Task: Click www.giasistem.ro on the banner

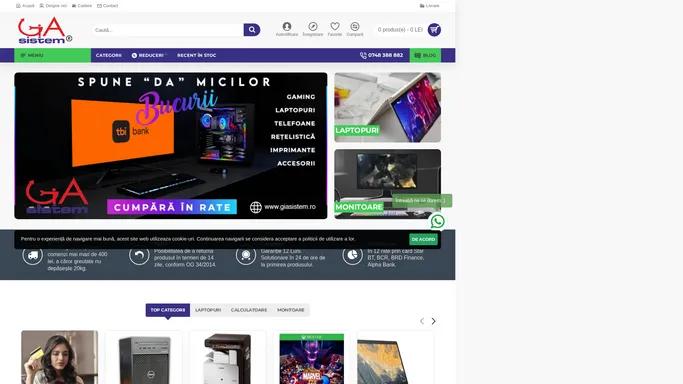Action: (290, 207)
